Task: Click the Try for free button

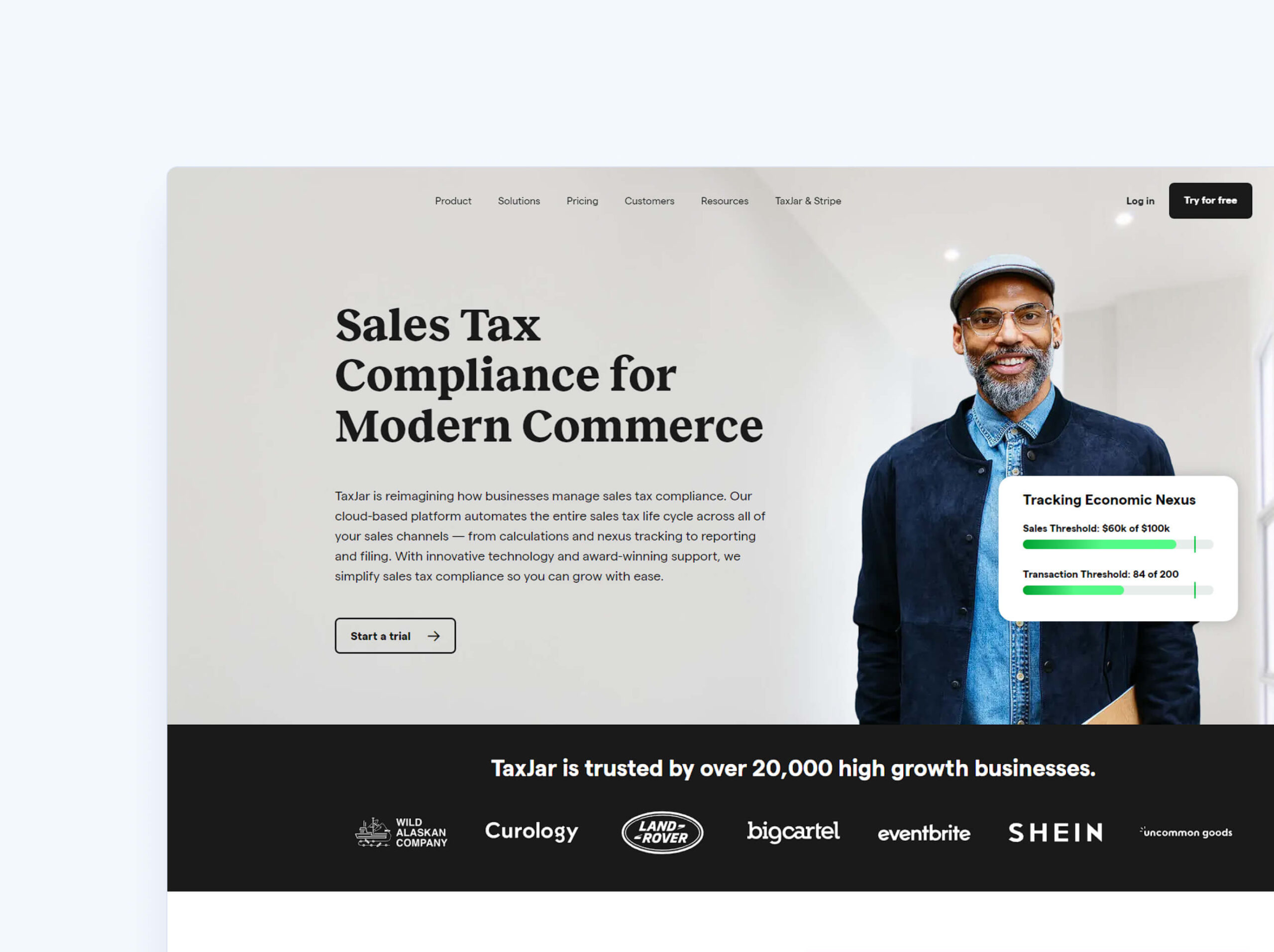Action: pos(1210,200)
